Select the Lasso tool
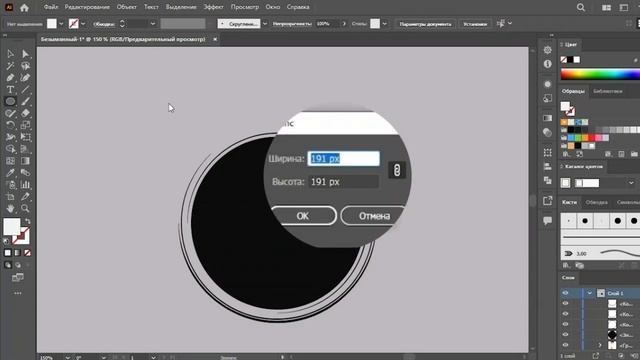The image size is (640, 360). (x=25, y=66)
